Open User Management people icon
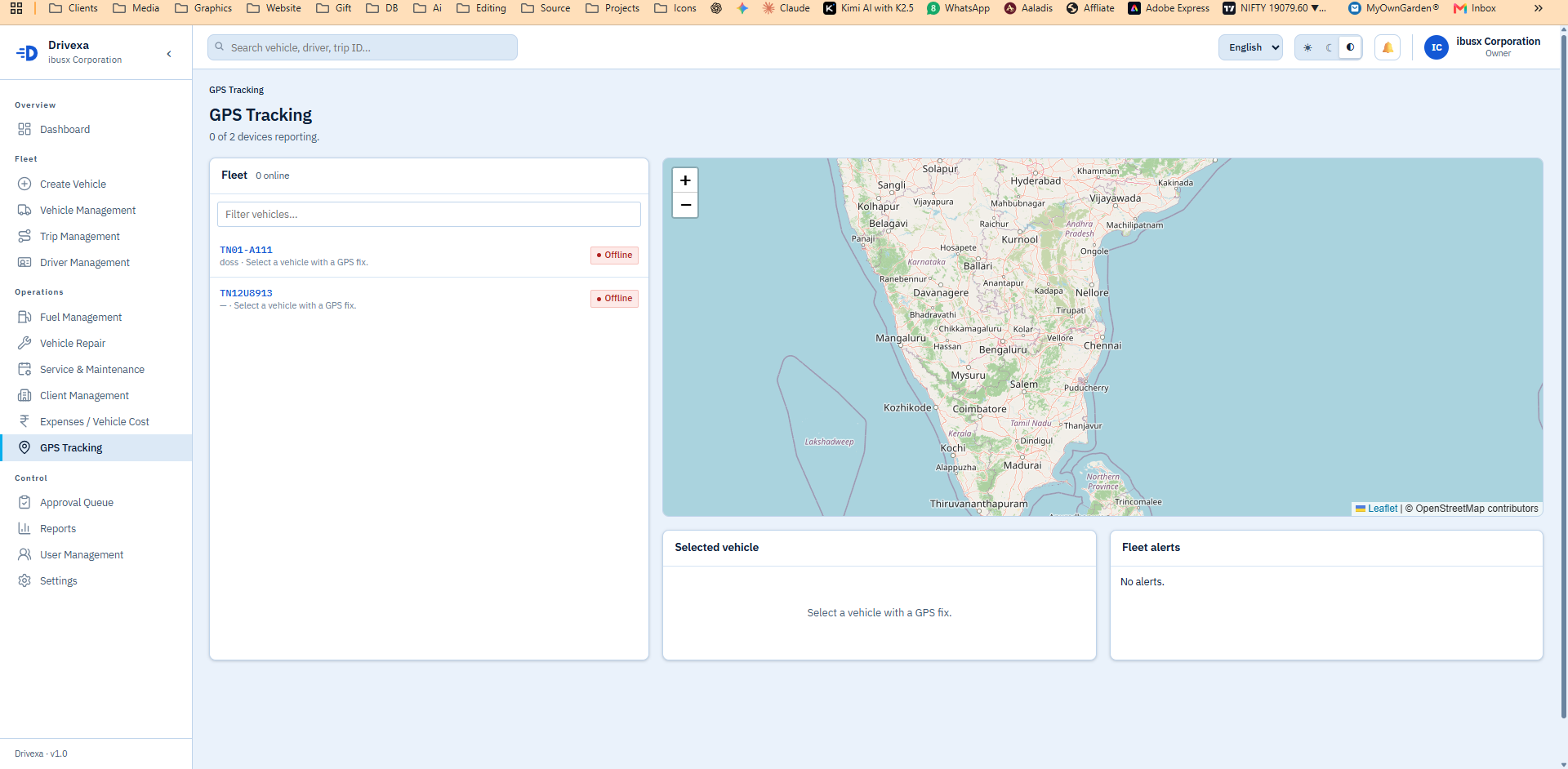 [24, 554]
